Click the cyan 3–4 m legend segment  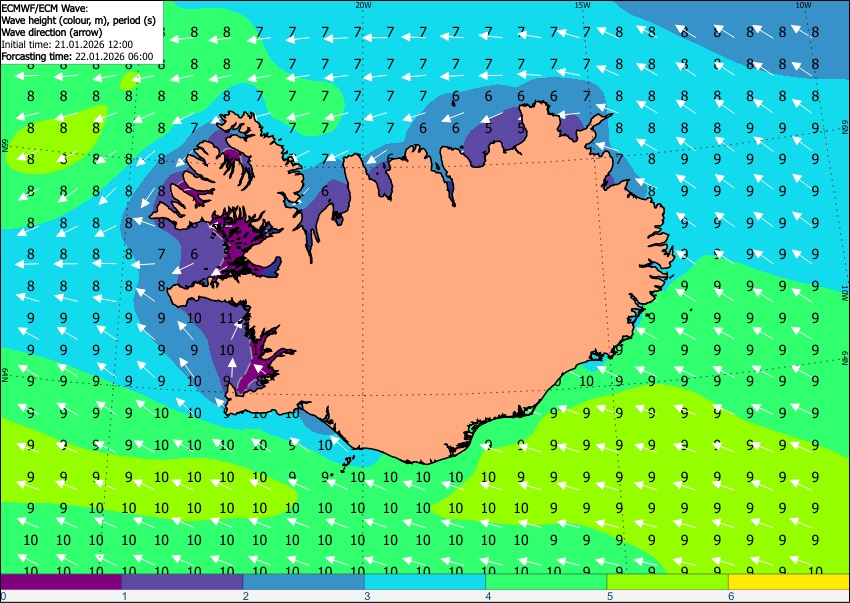pos(425,582)
